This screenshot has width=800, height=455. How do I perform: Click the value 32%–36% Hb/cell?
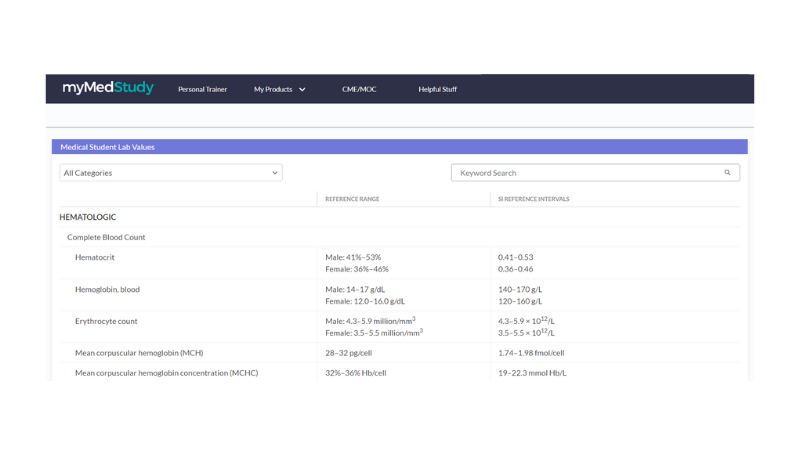356,373
